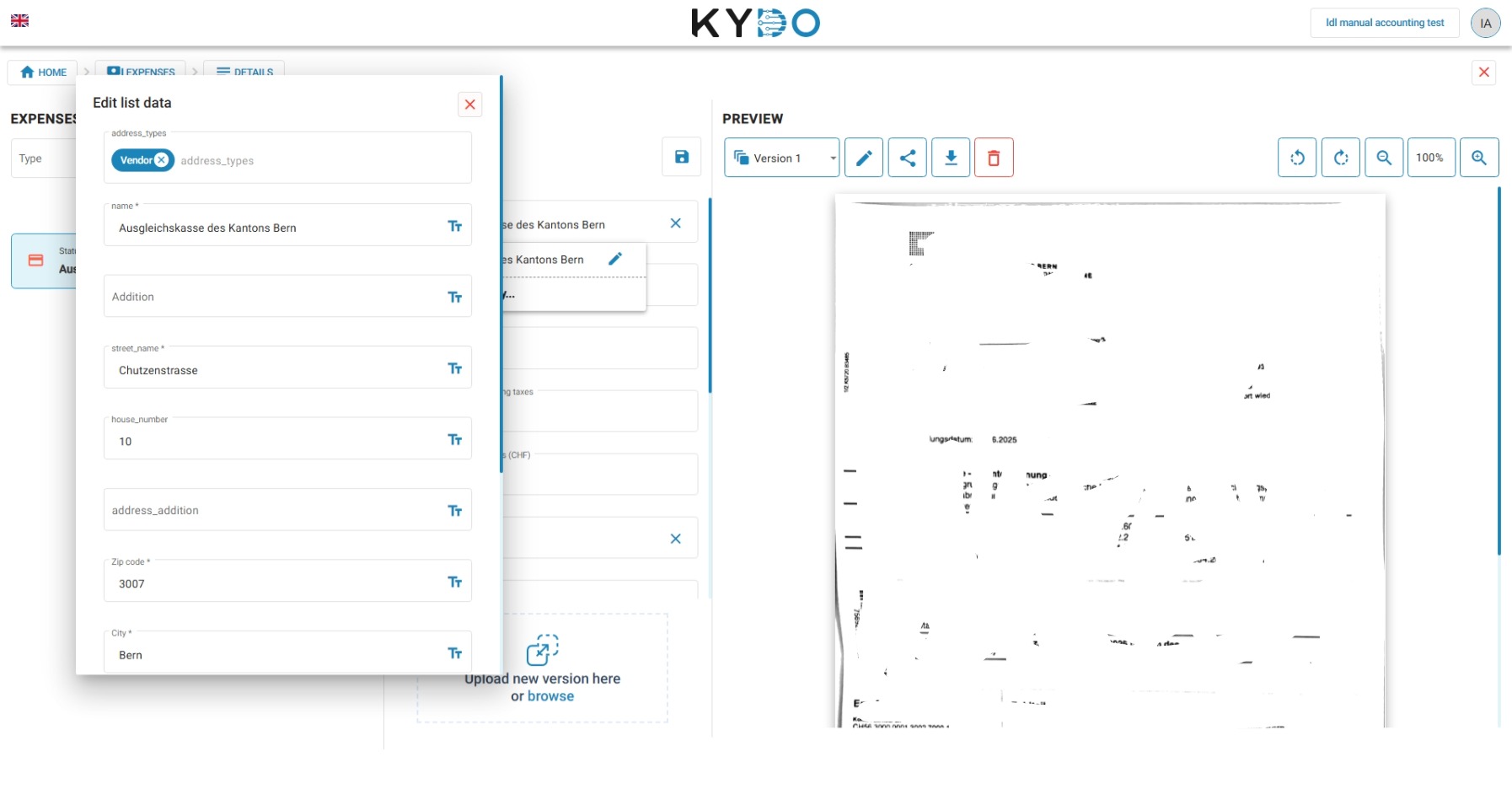Click the City field text-format icon
The image size is (1512, 805).
[455, 653]
